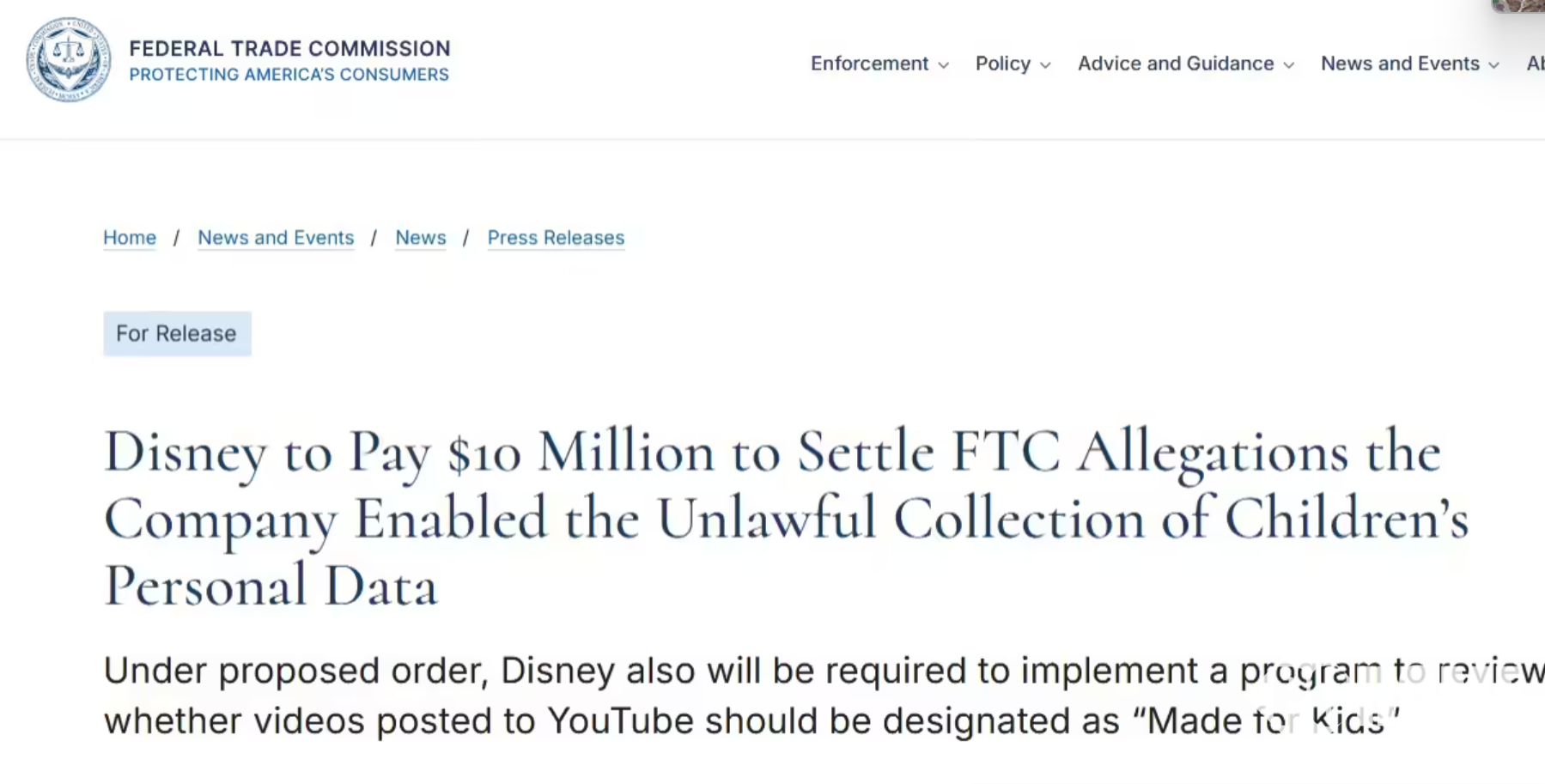Viewport: 1545px width, 784px height.
Task: Open the Enforcement menu
Action: [x=869, y=64]
